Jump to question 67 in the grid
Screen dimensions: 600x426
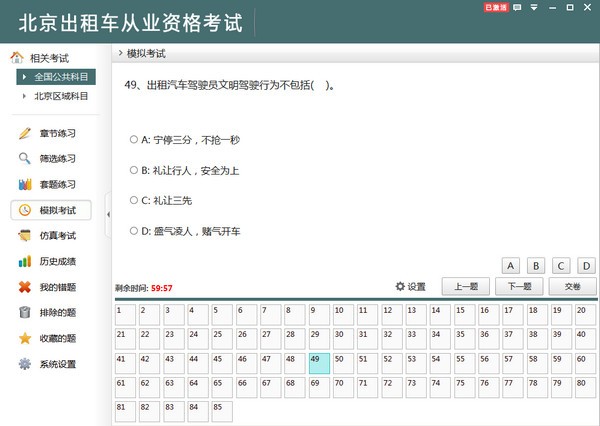tap(271, 388)
